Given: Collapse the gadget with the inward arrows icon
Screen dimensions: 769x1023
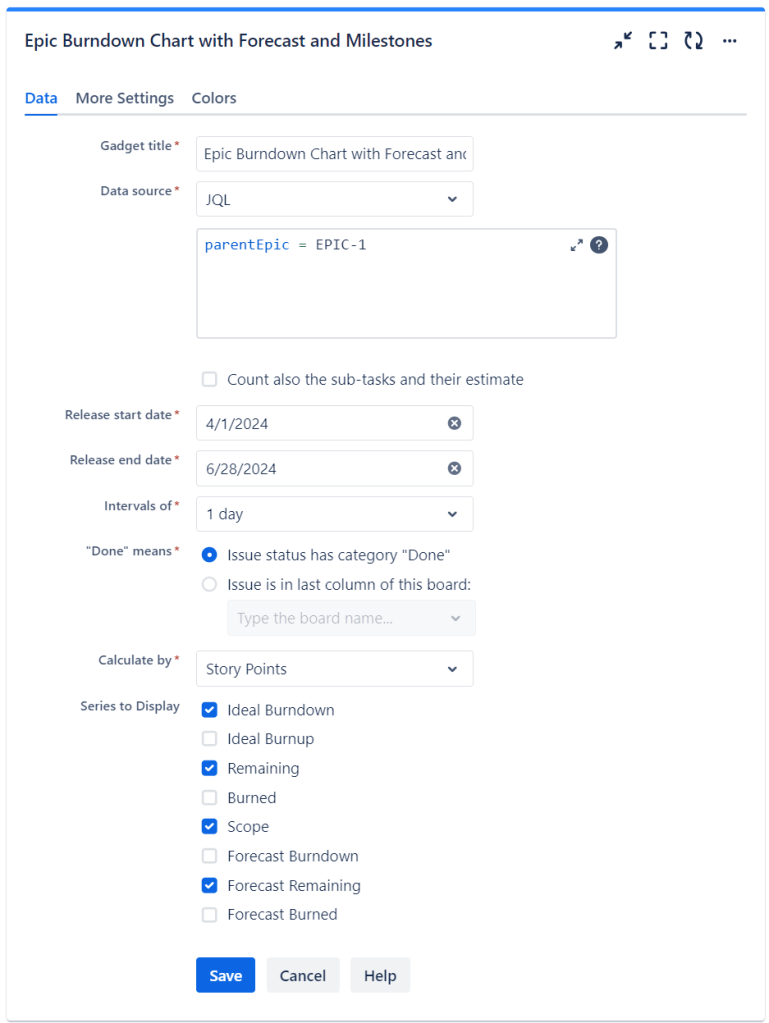Looking at the screenshot, I should (x=622, y=41).
